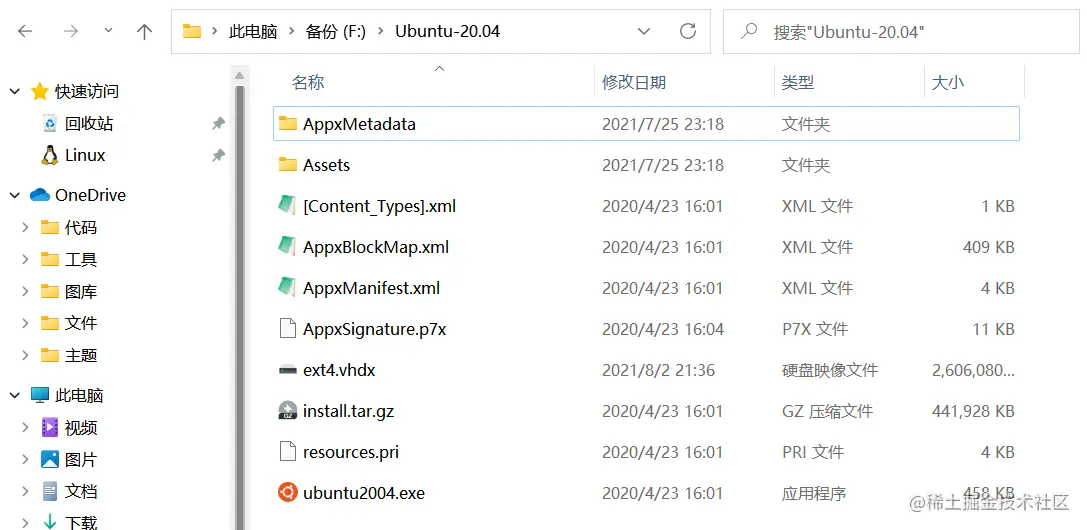Image resolution: width=1087 pixels, height=530 pixels.
Task: Select the ubuntu2004.exe Ubuntu icon
Action: click(x=288, y=493)
